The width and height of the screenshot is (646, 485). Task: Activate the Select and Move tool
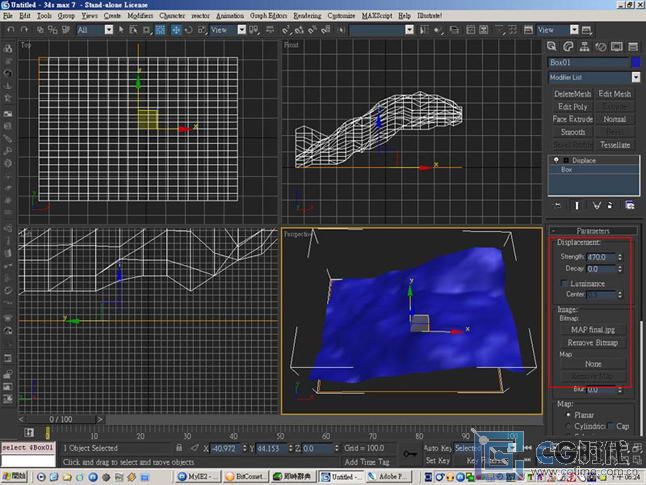tap(176, 30)
